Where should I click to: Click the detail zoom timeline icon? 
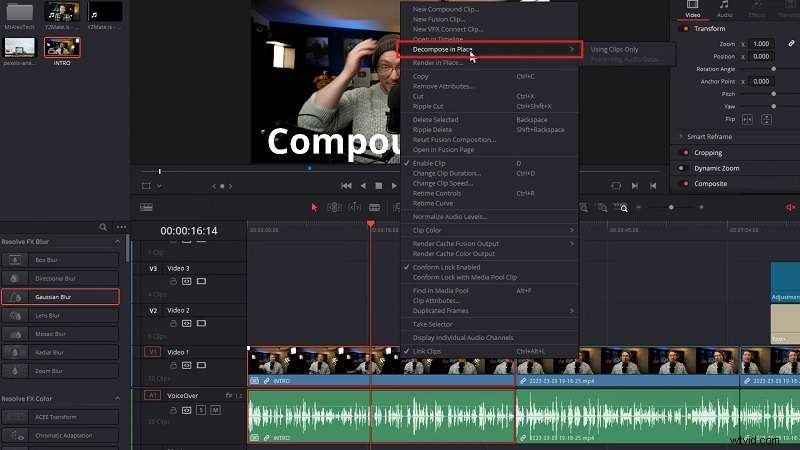point(603,207)
